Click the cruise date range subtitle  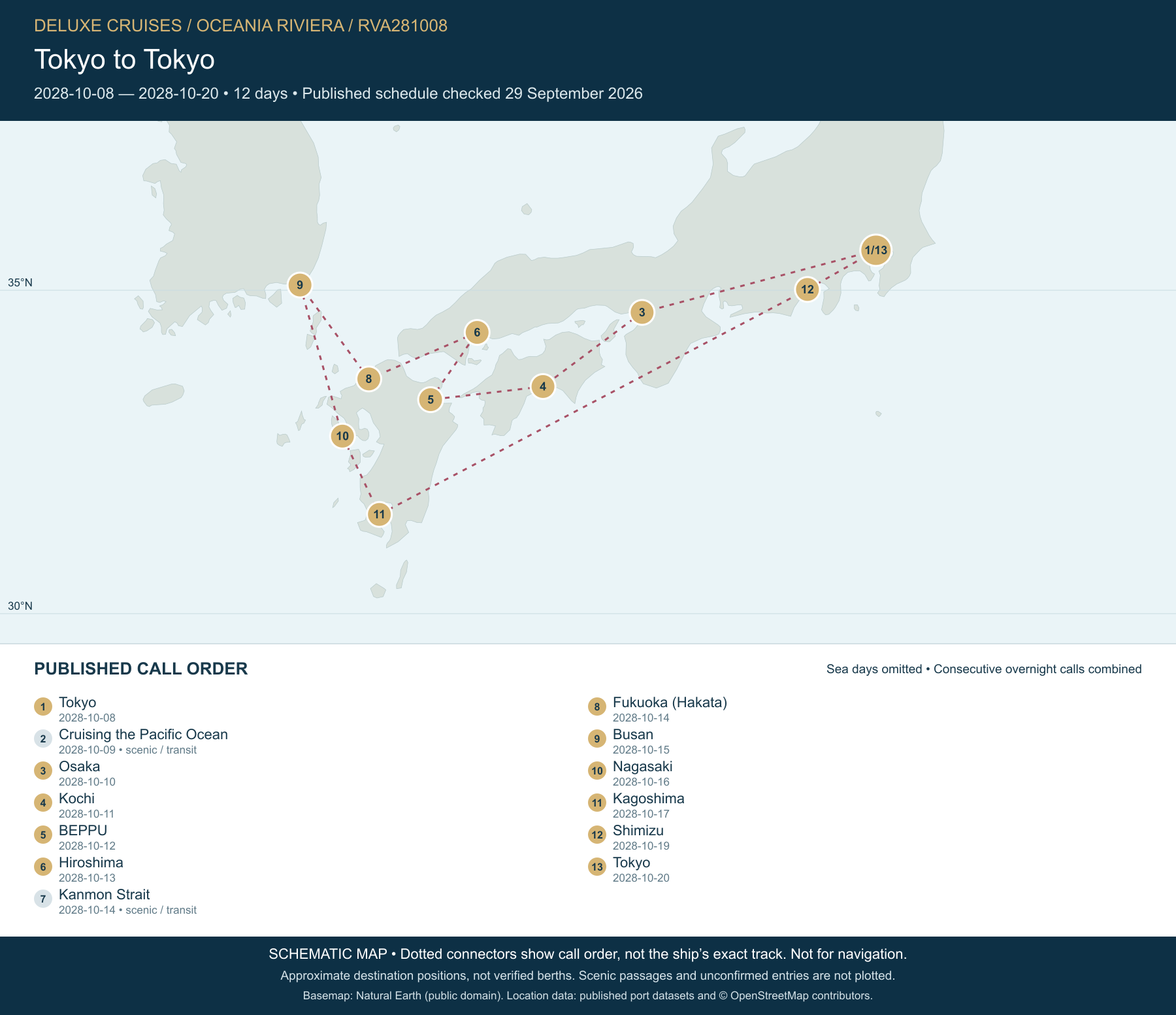pos(338,93)
